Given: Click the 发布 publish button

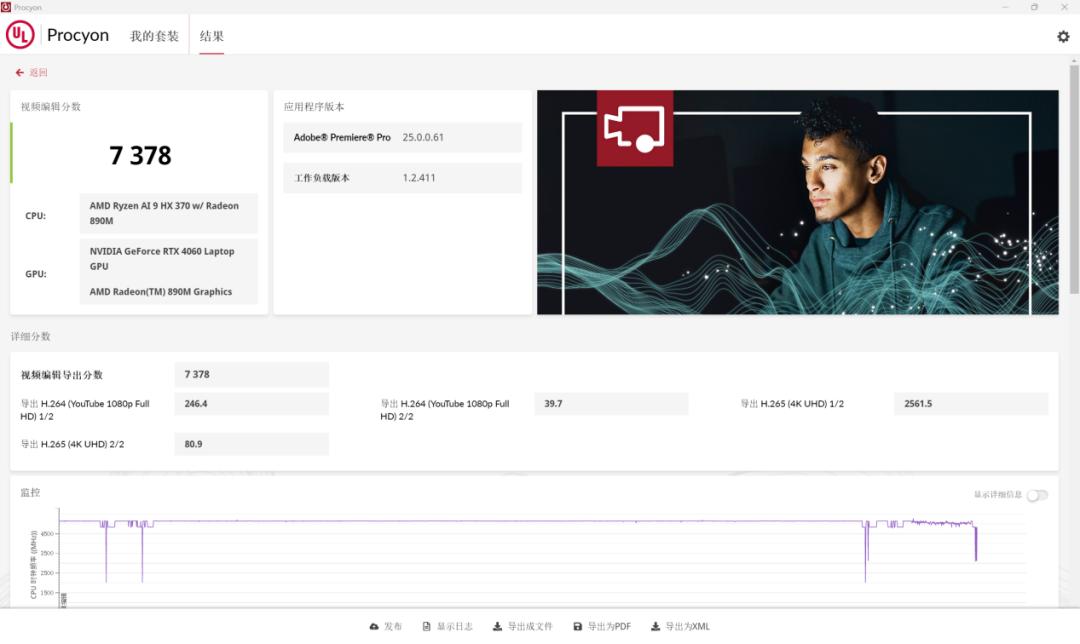Looking at the screenshot, I should coord(386,626).
